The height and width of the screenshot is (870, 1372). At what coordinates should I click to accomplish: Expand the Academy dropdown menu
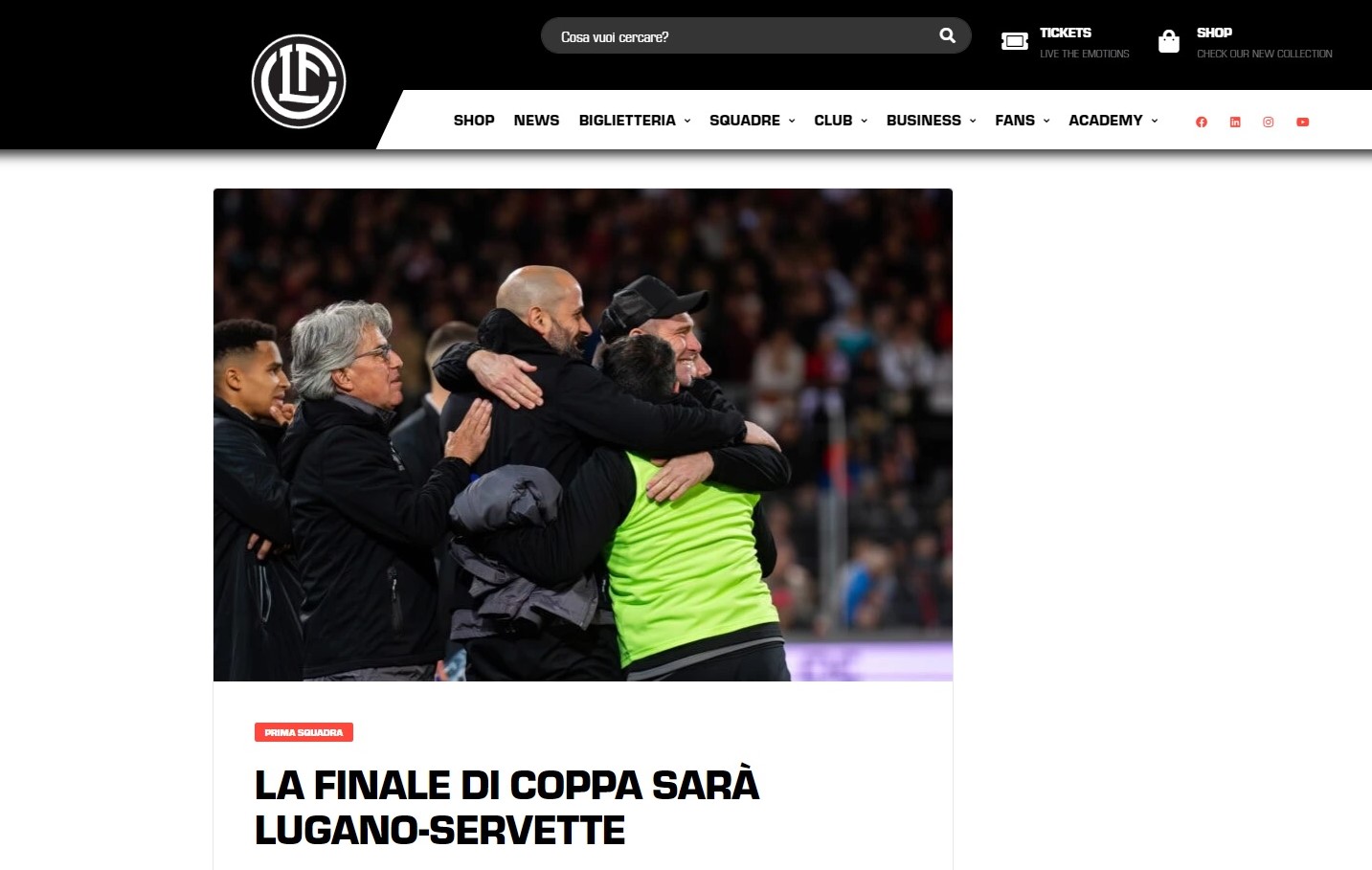tap(1113, 121)
